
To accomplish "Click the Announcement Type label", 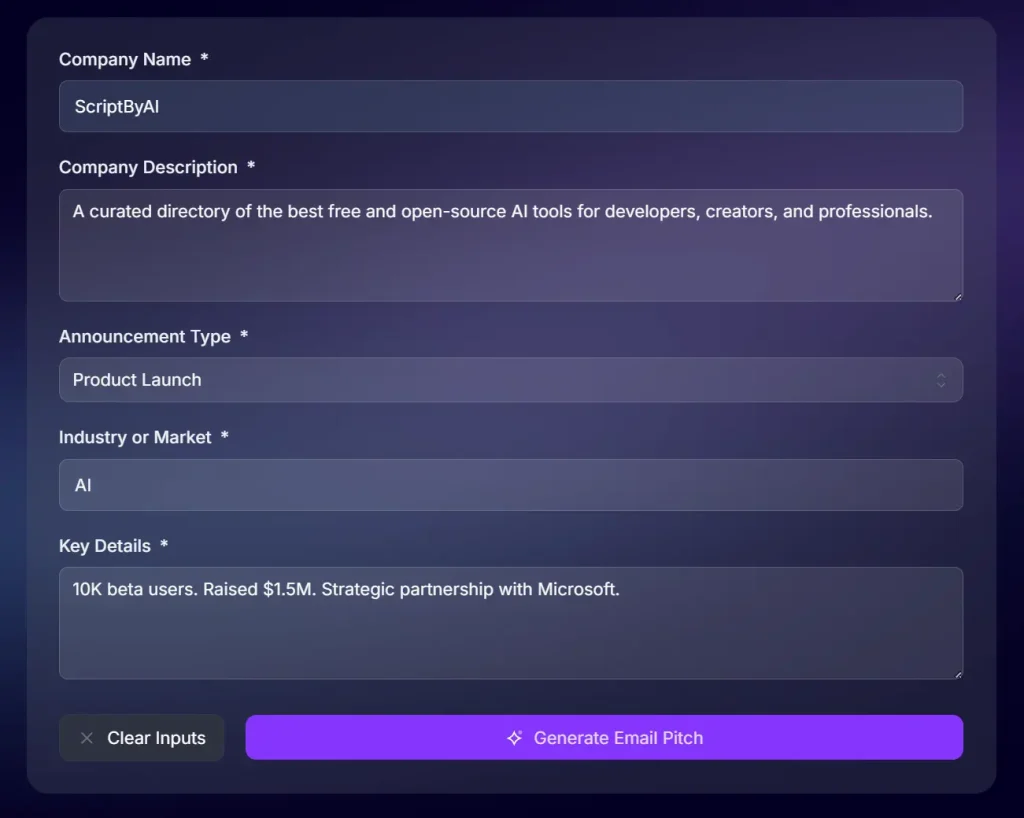I will (145, 337).
